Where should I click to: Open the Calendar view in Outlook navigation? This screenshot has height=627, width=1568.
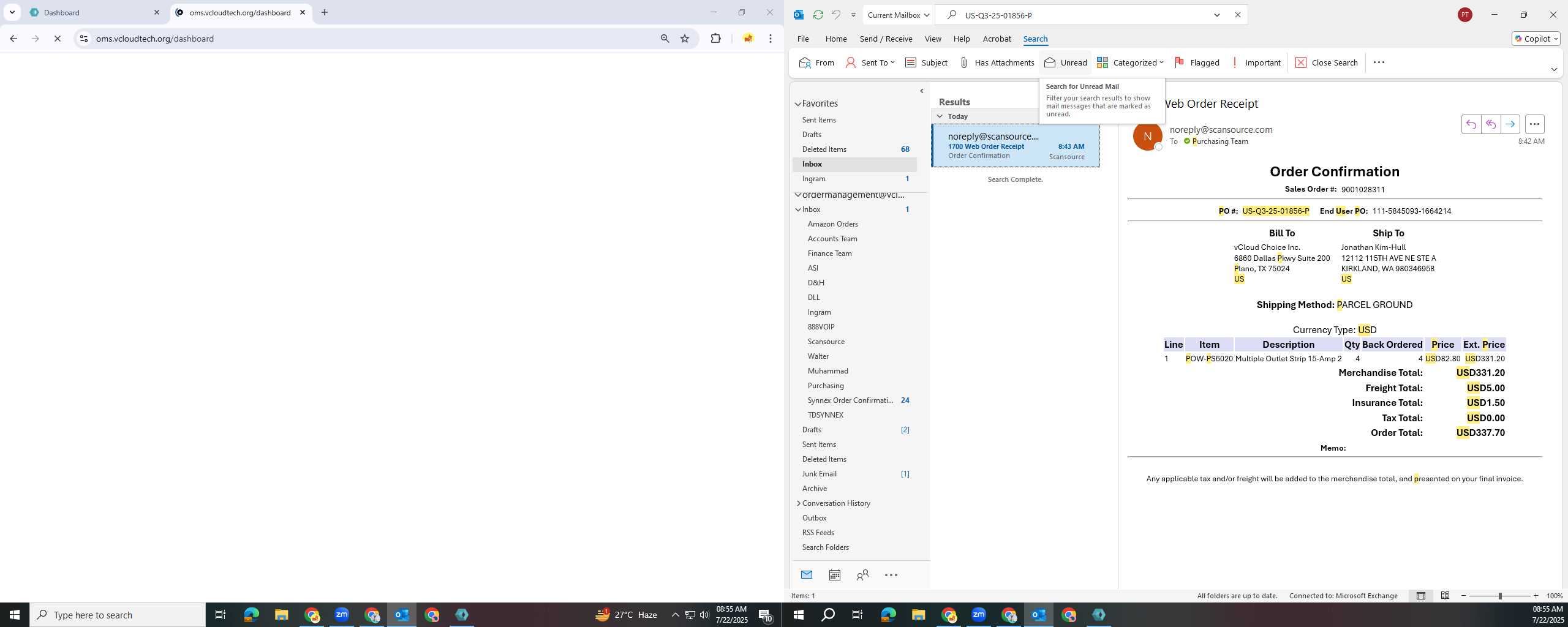pos(834,575)
